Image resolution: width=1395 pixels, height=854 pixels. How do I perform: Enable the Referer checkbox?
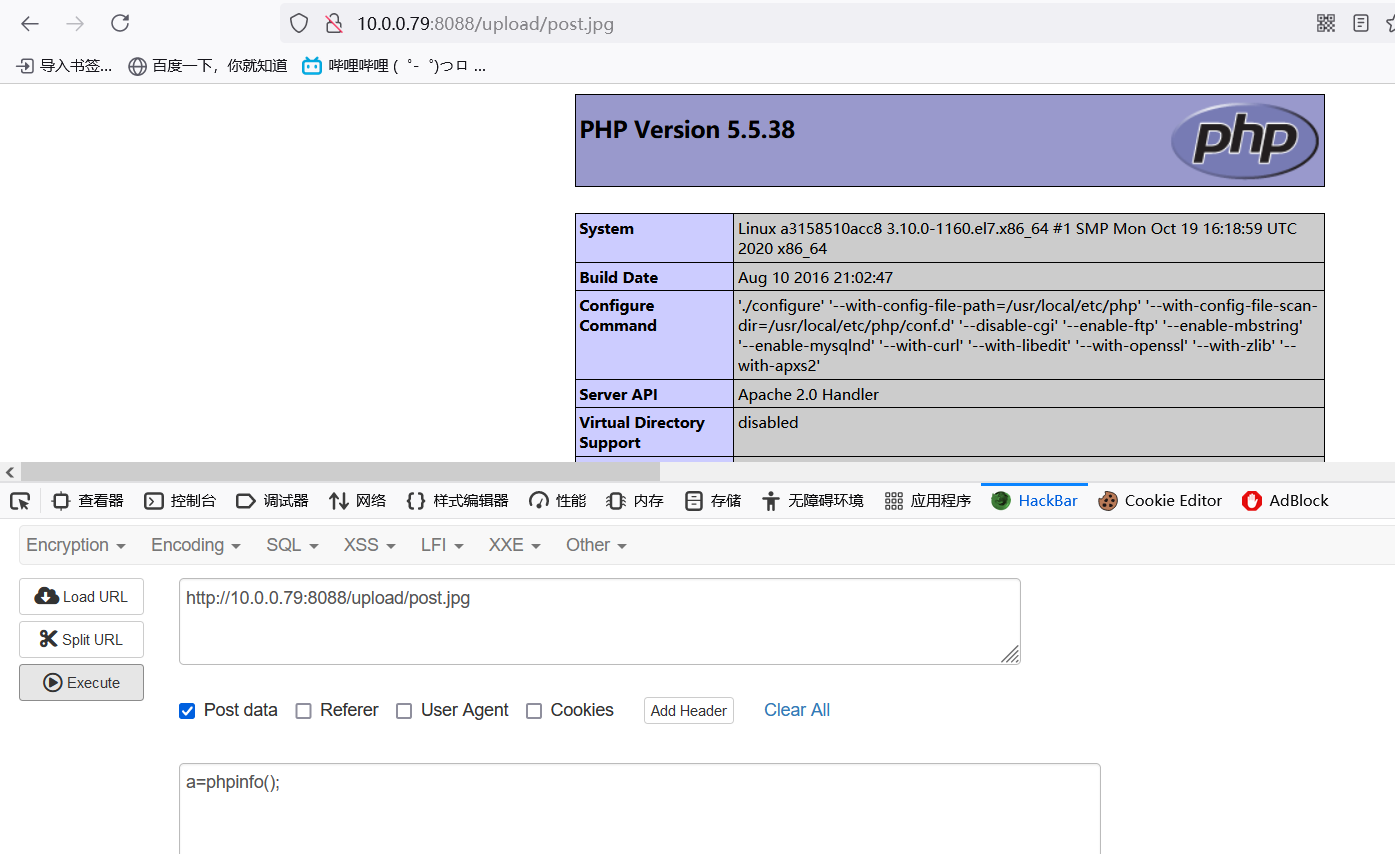pos(303,711)
